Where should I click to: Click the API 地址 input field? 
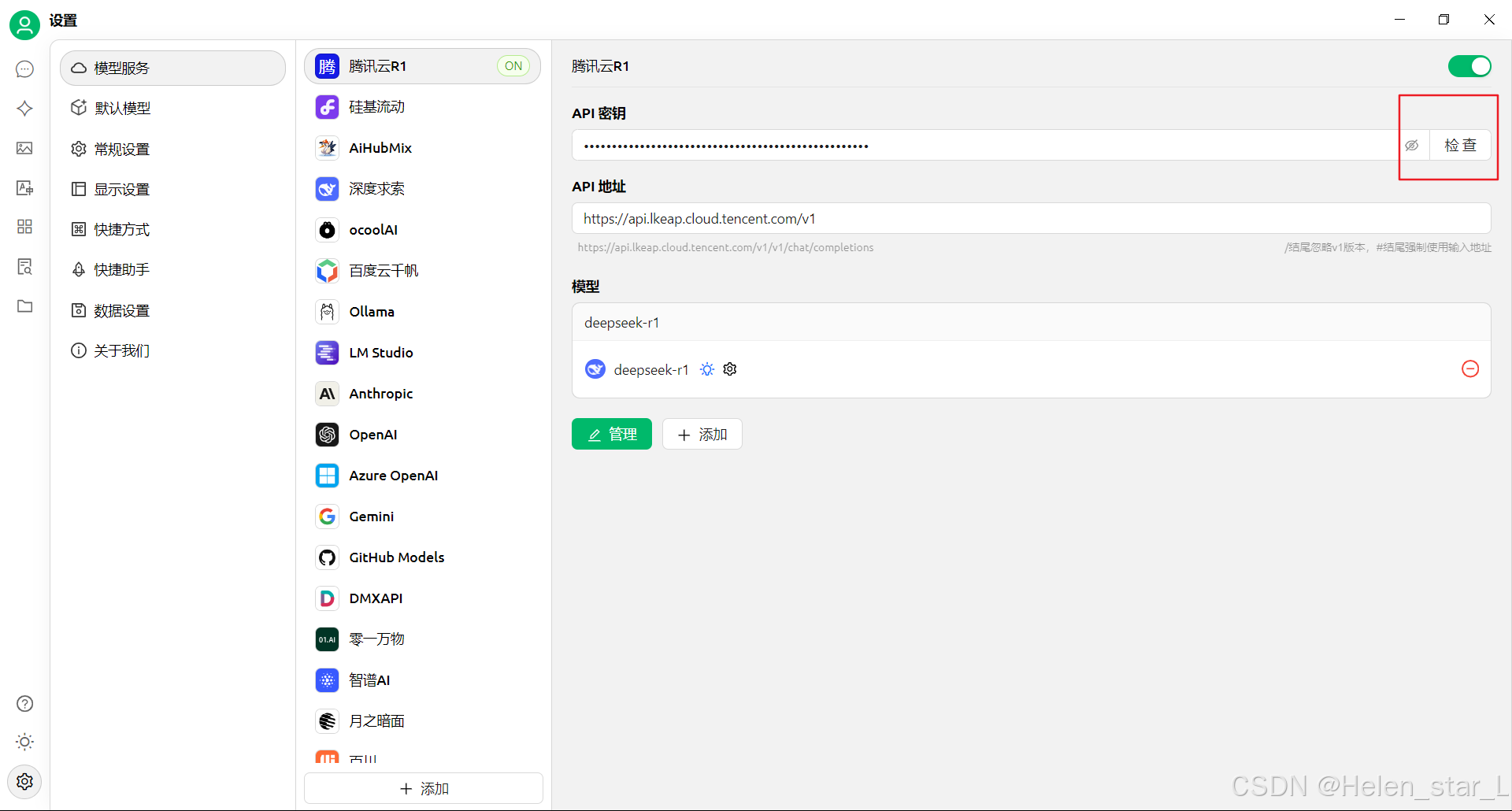[x=1032, y=218]
